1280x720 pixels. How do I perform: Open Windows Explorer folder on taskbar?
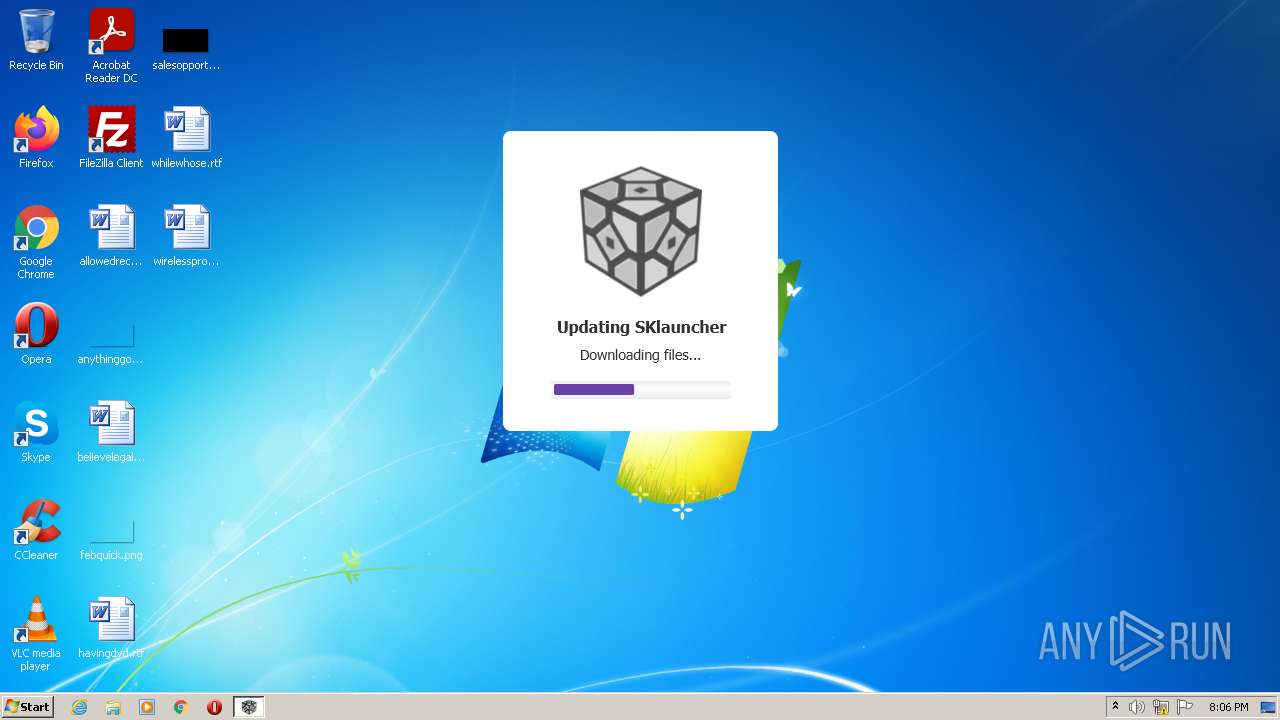[x=113, y=707]
